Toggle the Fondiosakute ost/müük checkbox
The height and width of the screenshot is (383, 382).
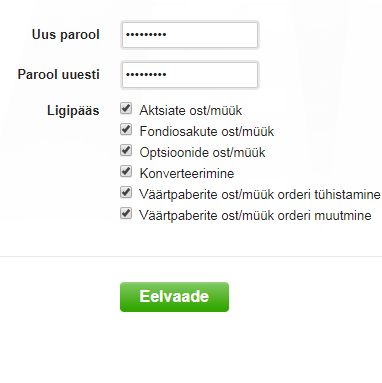click(x=126, y=129)
